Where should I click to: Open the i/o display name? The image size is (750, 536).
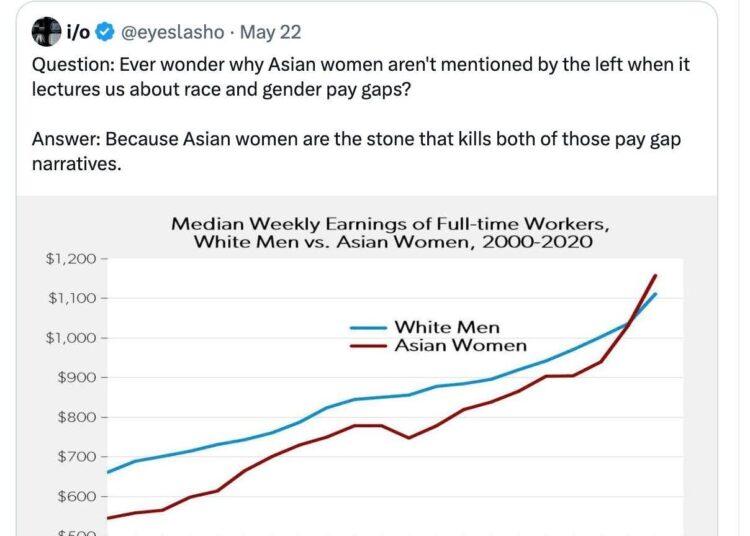click(78, 32)
